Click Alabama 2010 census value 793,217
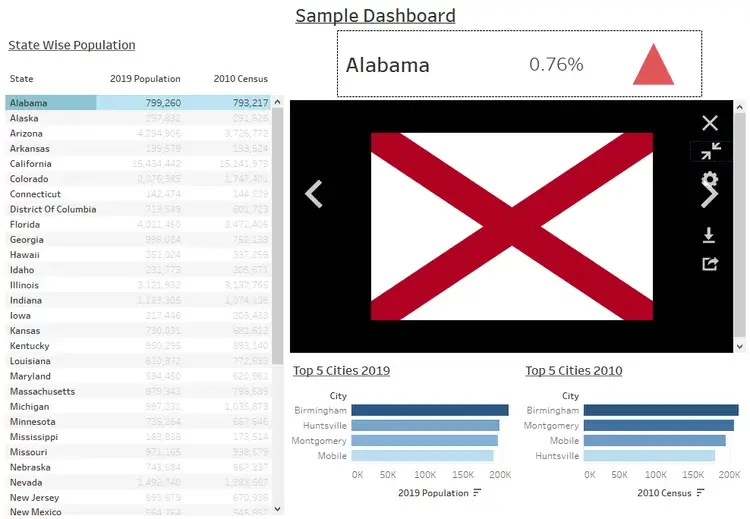Screen dimensions: 750x519 point(250,103)
